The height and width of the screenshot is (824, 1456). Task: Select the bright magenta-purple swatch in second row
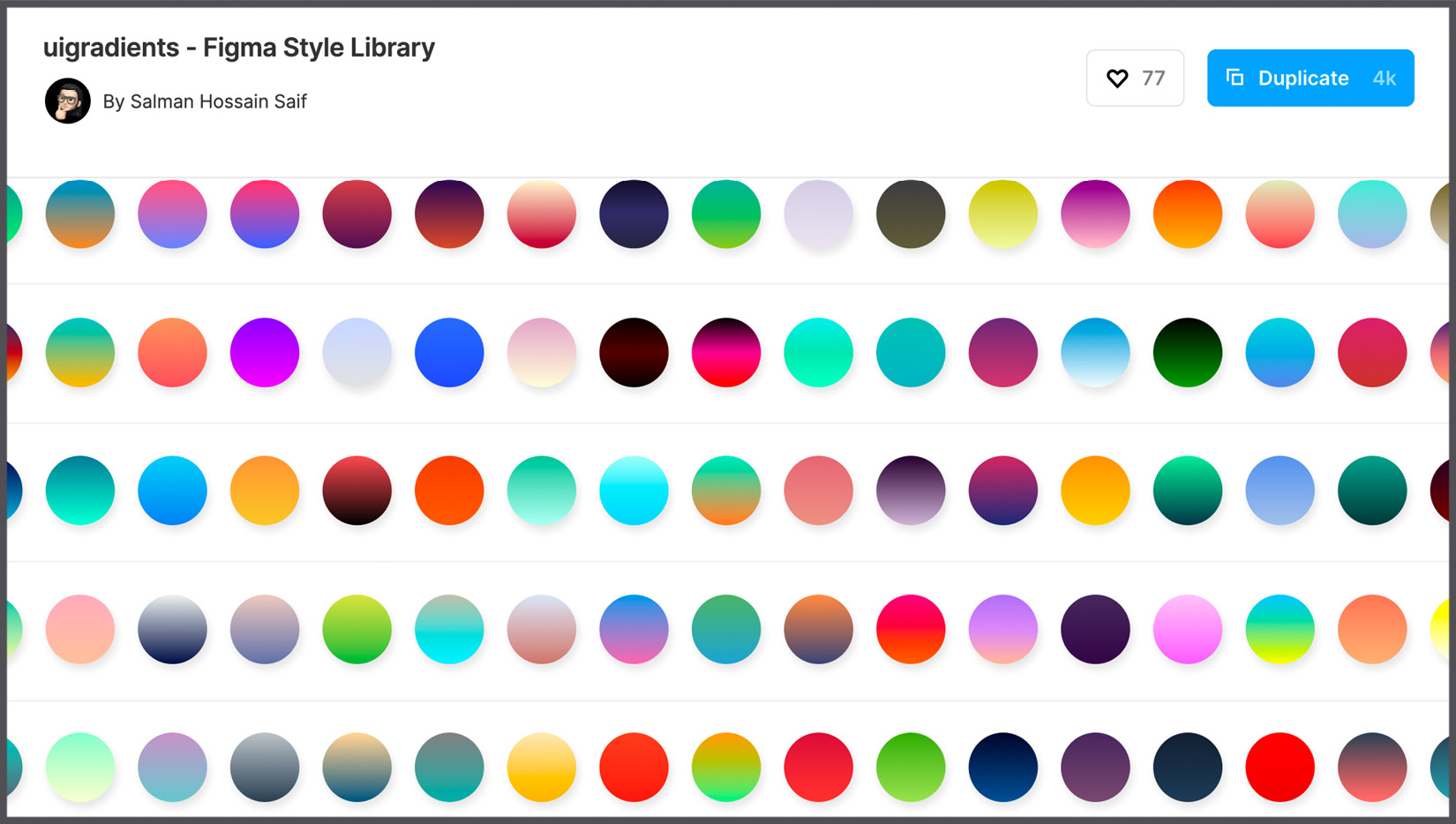point(264,352)
